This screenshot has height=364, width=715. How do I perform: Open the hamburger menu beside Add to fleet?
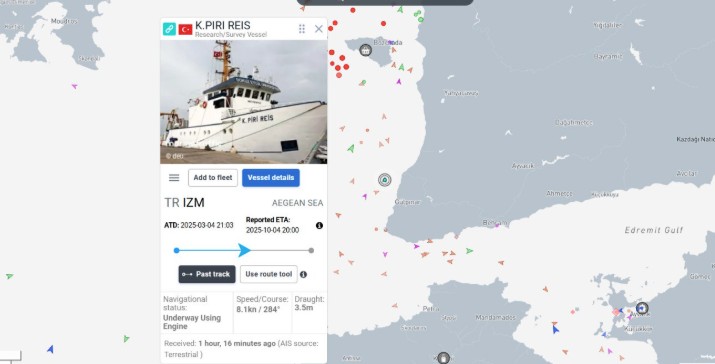(x=174, y=178)
